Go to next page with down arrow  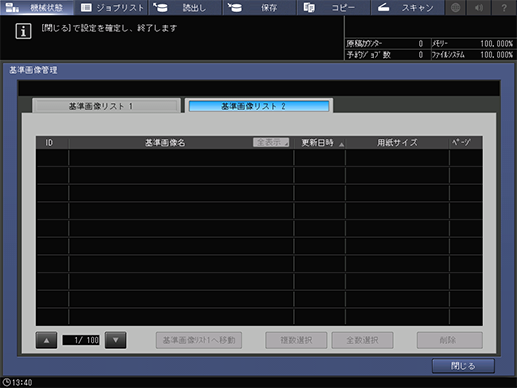coord(115,340)
